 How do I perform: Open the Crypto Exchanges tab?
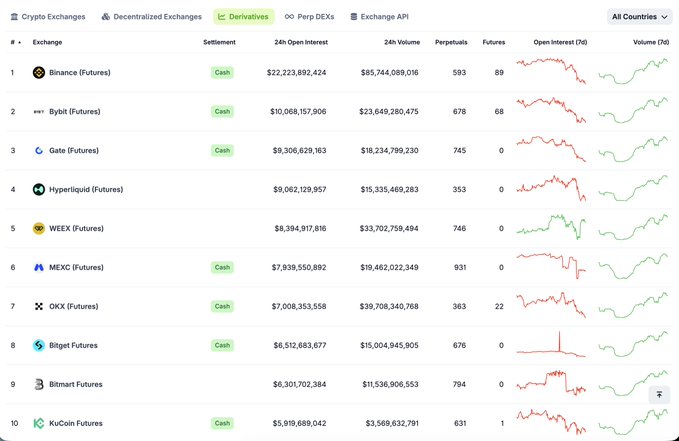coord(48,16)
